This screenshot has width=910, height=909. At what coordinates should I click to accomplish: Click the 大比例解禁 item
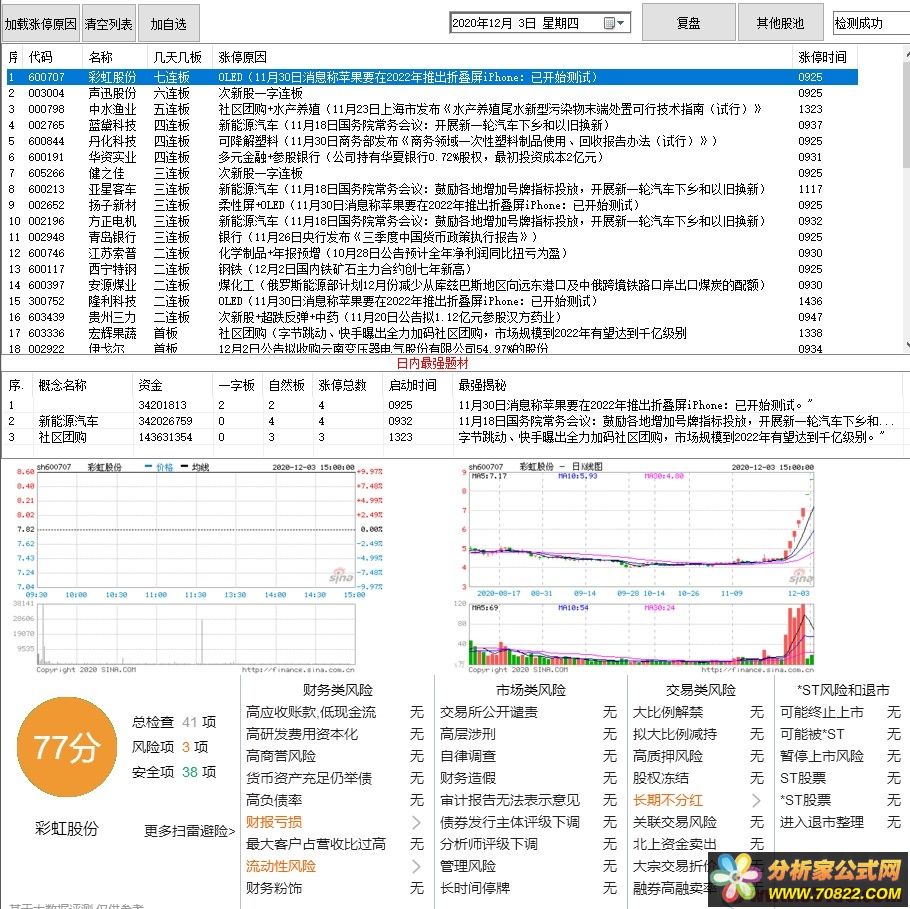(x=668, y=712)
